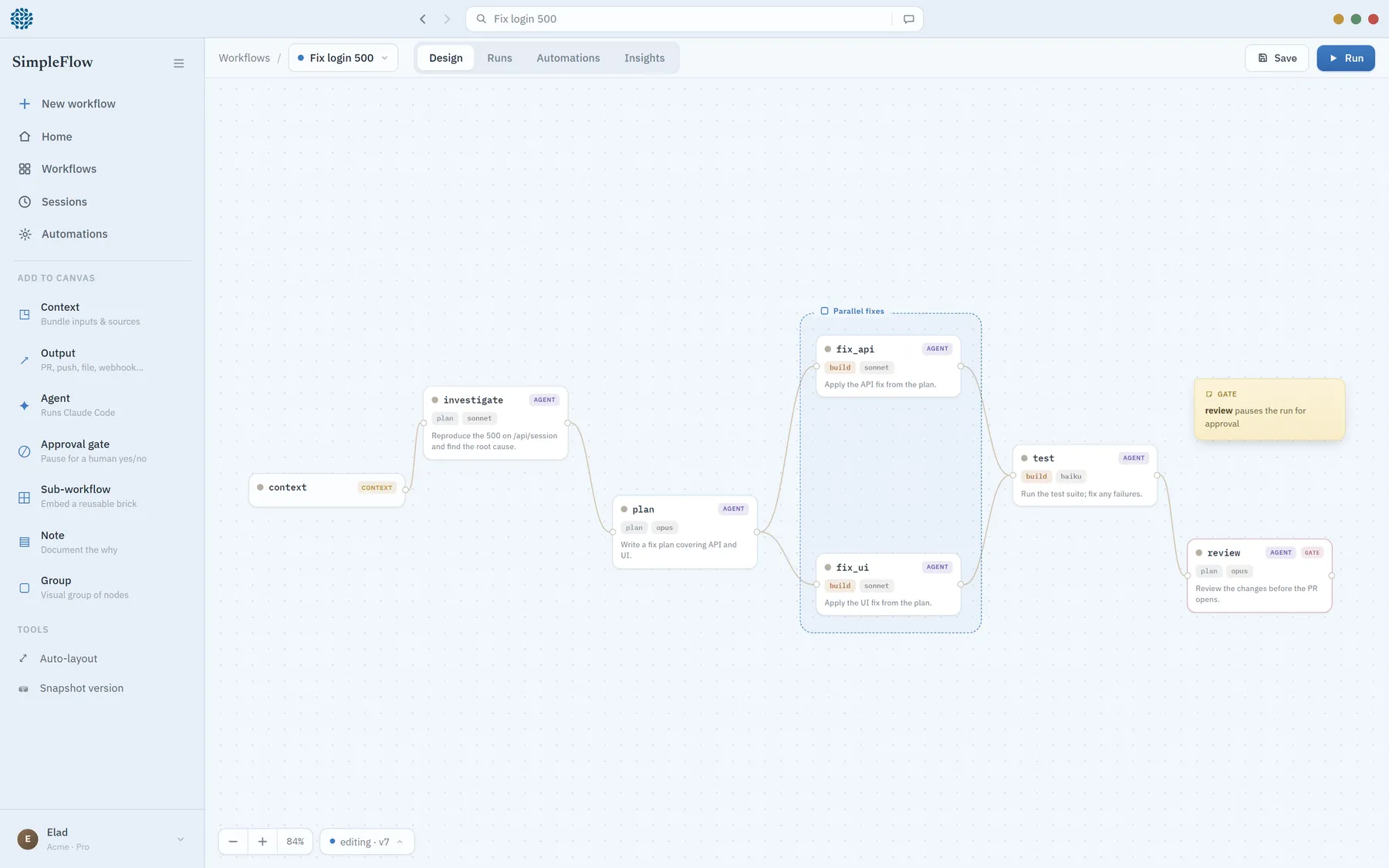Click the Group square icon
Screen dimensions: 1389x868
point(25,588)
